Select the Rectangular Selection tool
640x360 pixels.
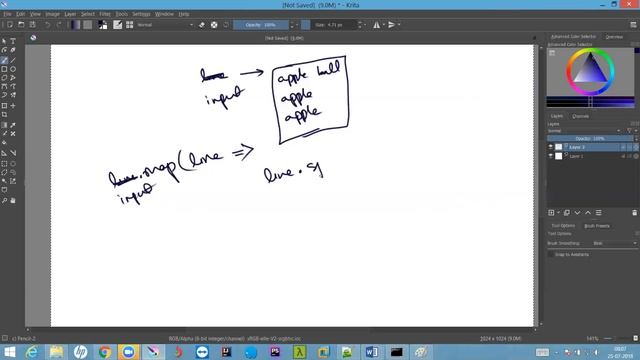[4, 163]
